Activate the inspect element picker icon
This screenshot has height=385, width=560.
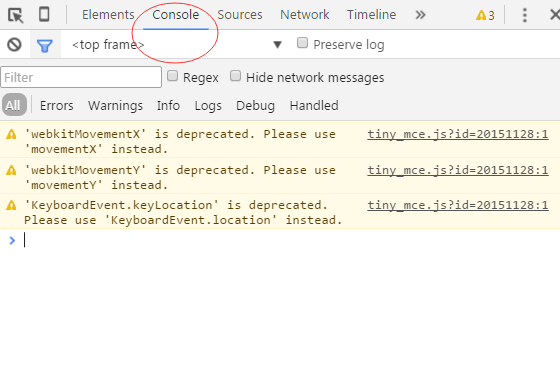(16, 15)
